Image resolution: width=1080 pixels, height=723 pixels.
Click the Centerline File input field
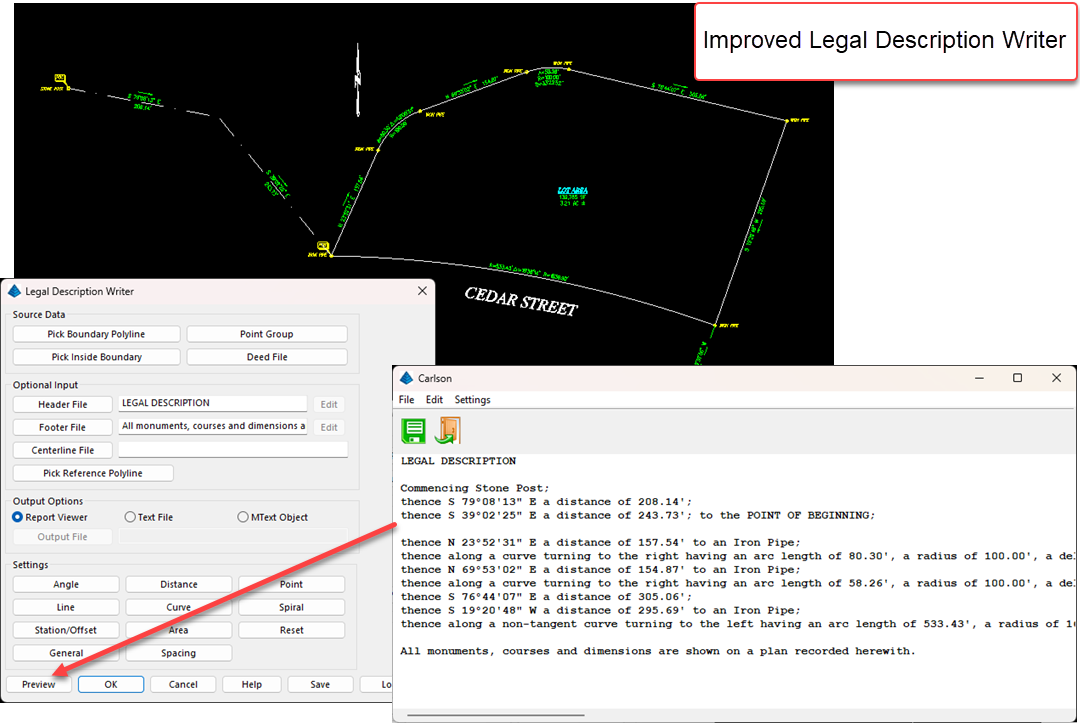[x=232, y=450]
